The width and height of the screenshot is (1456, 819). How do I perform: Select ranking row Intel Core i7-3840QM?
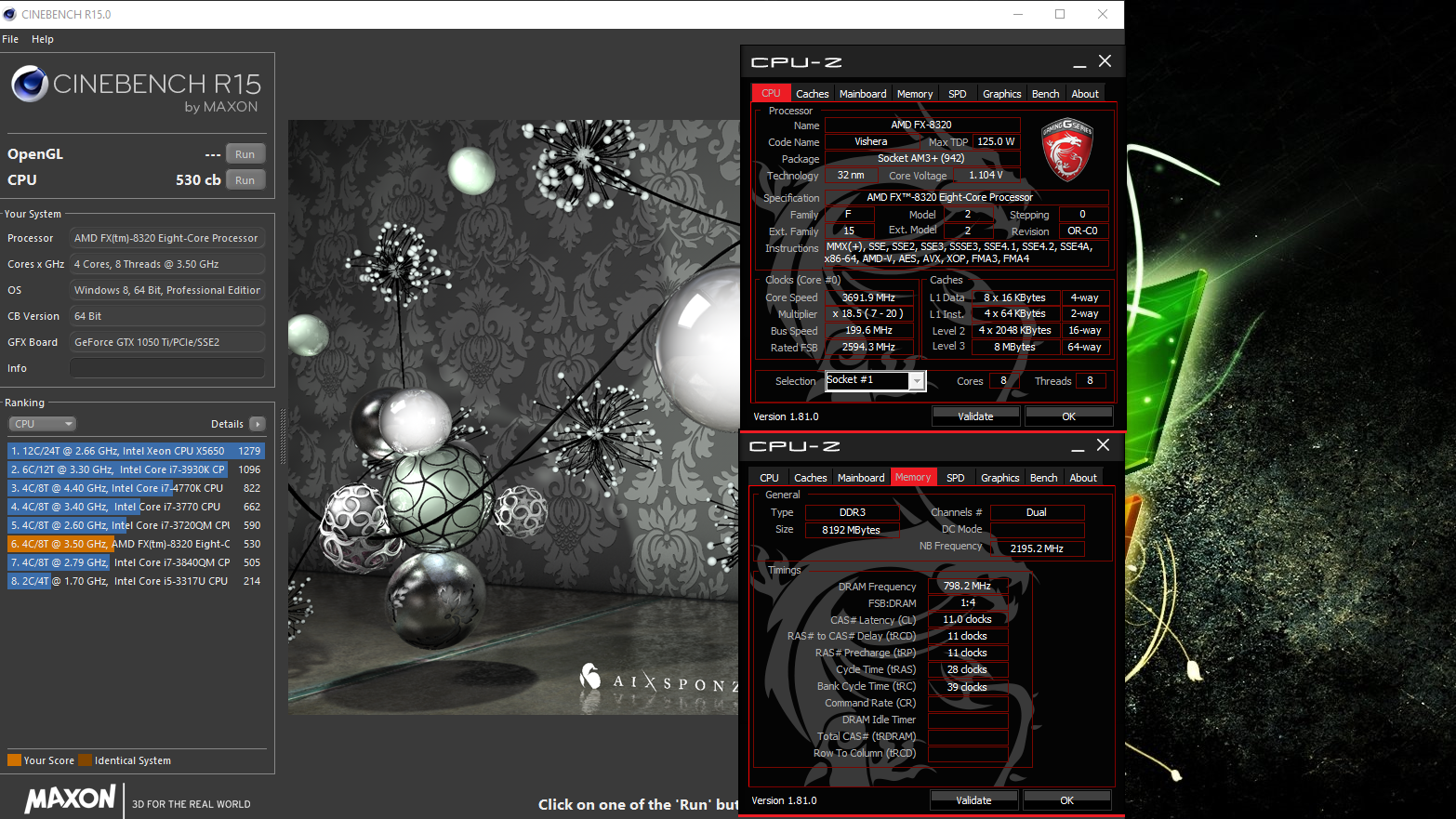137,562
